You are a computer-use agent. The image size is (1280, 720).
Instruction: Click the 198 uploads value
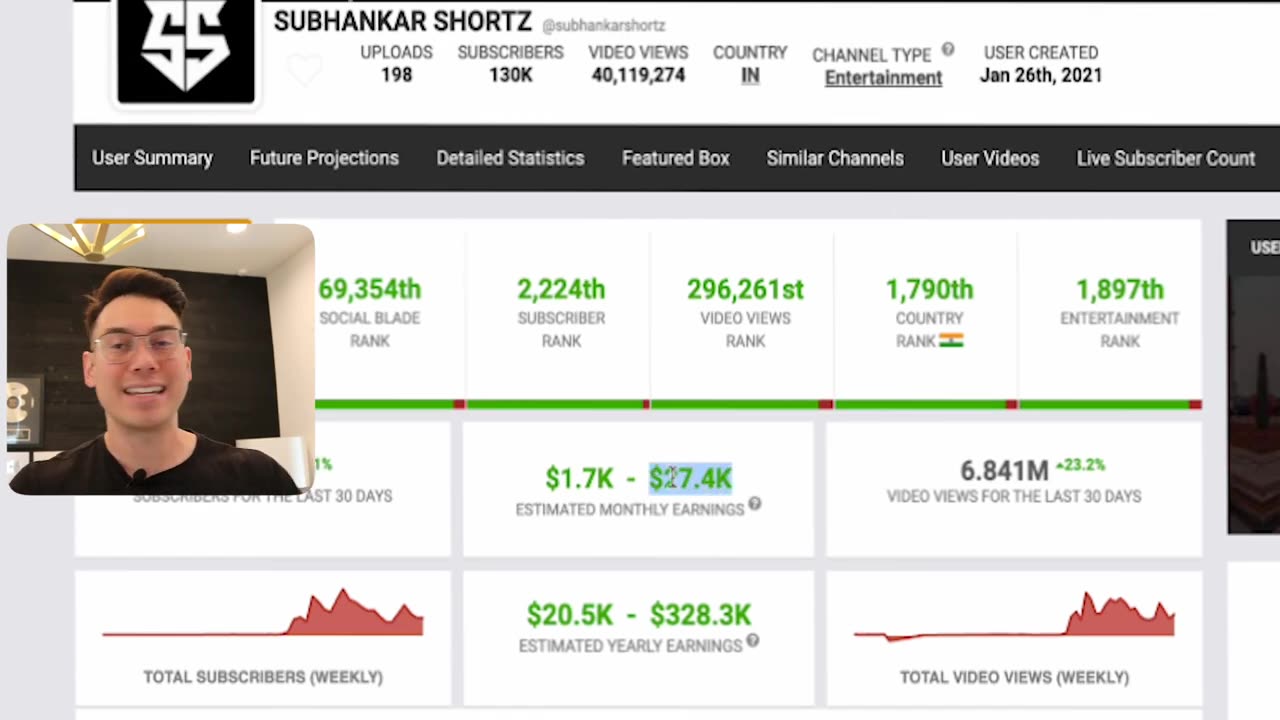tap(396, 75)
